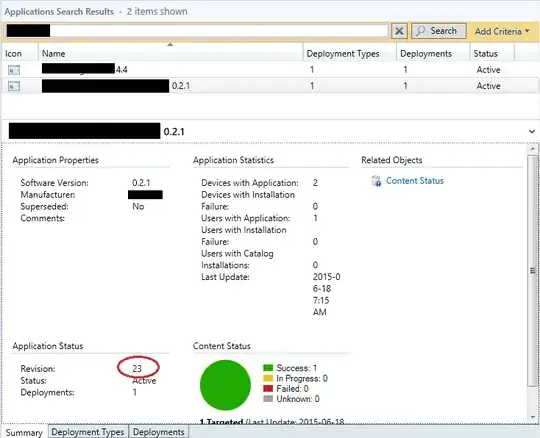Open the Content Status link

click(415, 181)
